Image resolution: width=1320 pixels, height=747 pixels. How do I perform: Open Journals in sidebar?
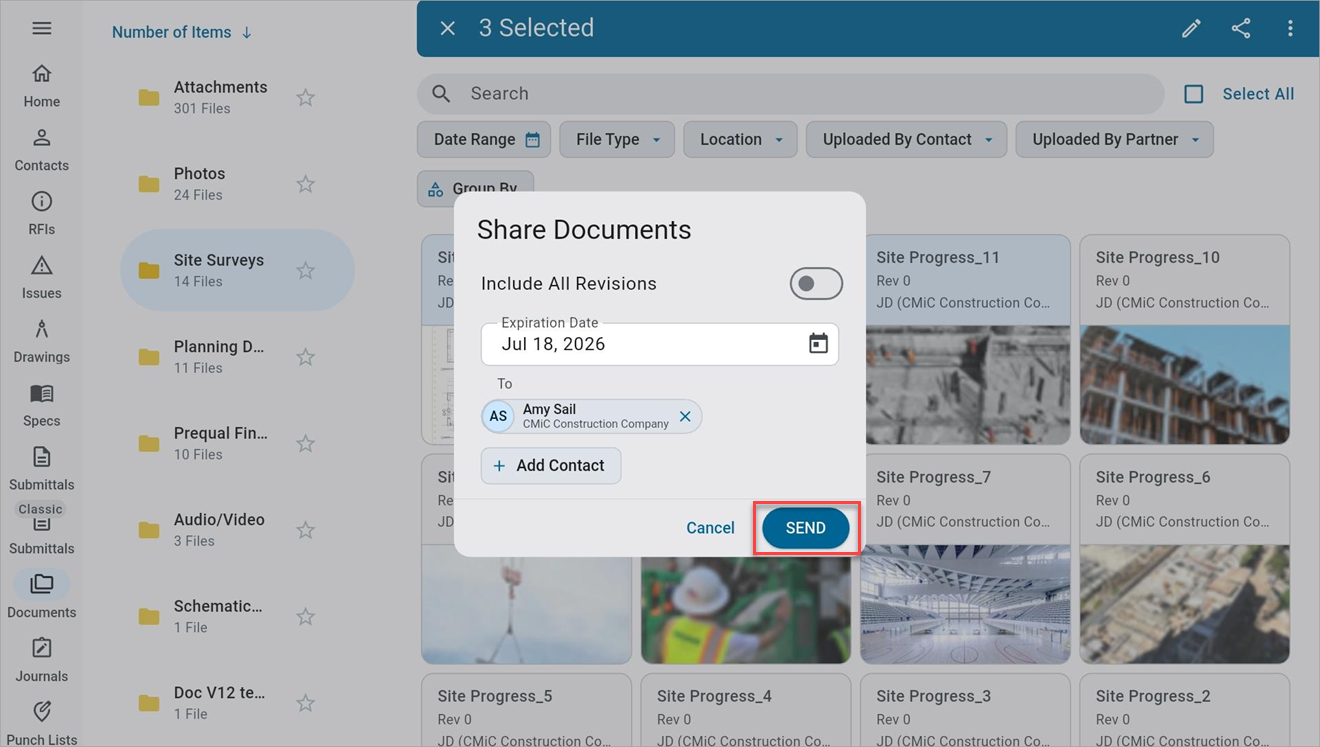(41, 661)
